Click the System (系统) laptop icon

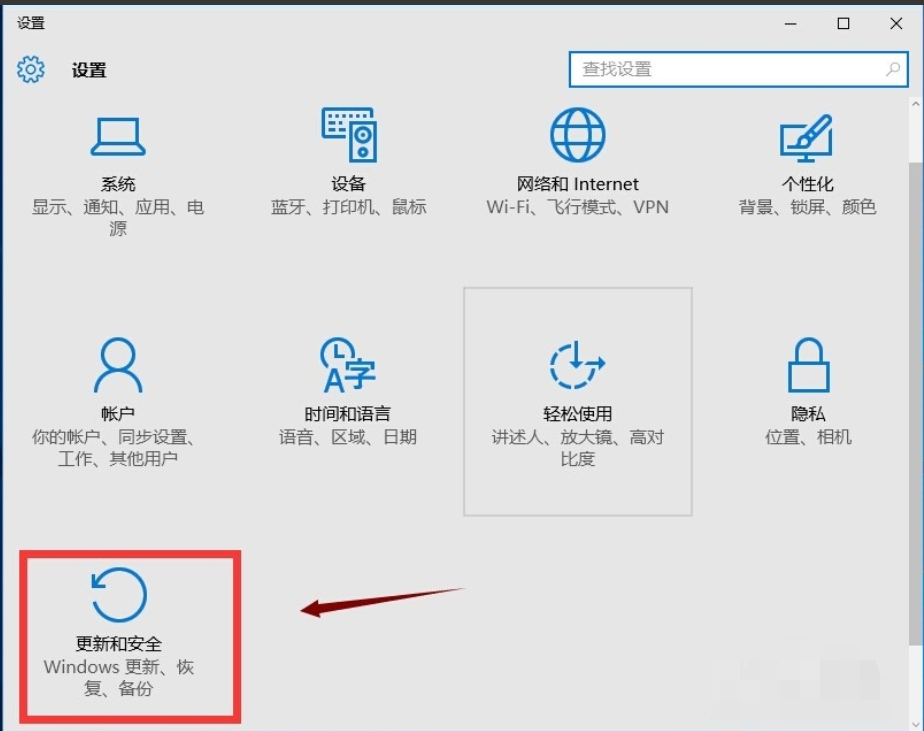tap(118, 136)
